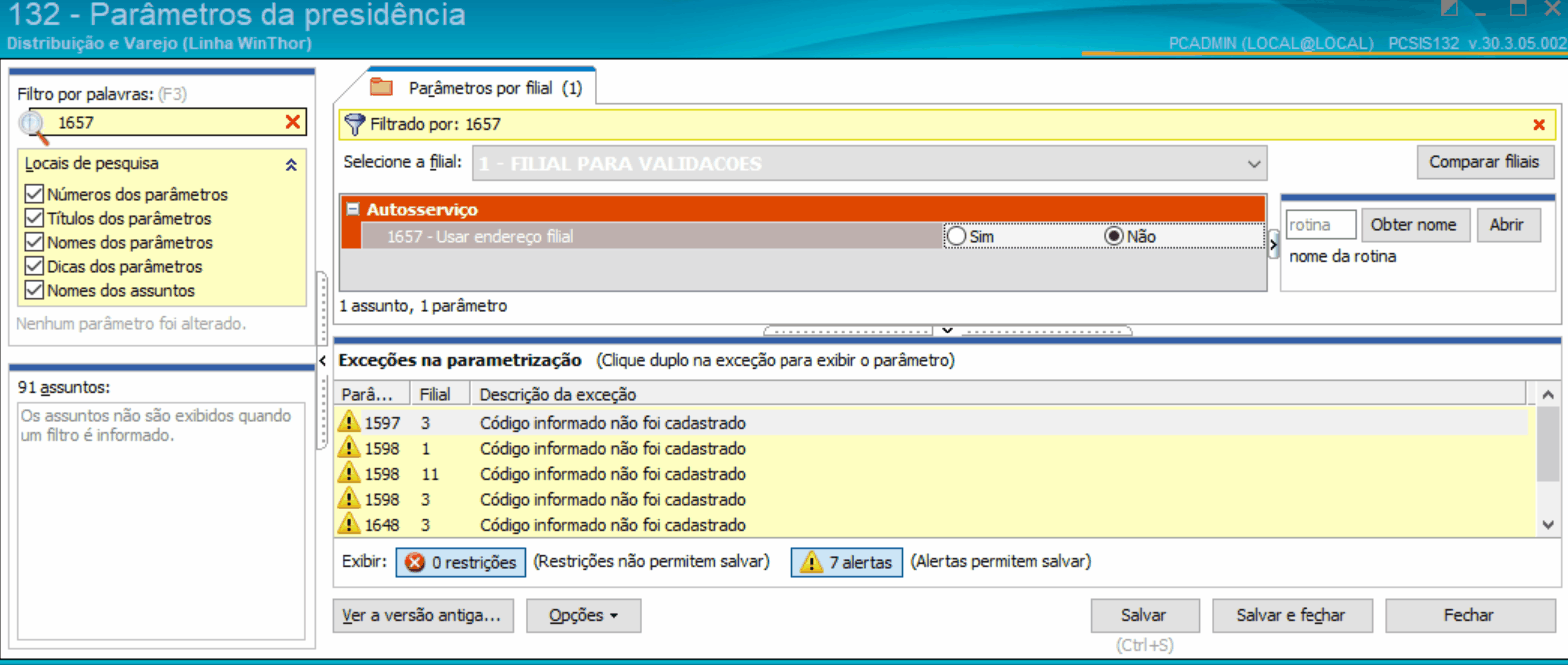Click exceptions list scrollbar down arrow
This screenshot has height=665, width=1568.
click(1548, 525)
